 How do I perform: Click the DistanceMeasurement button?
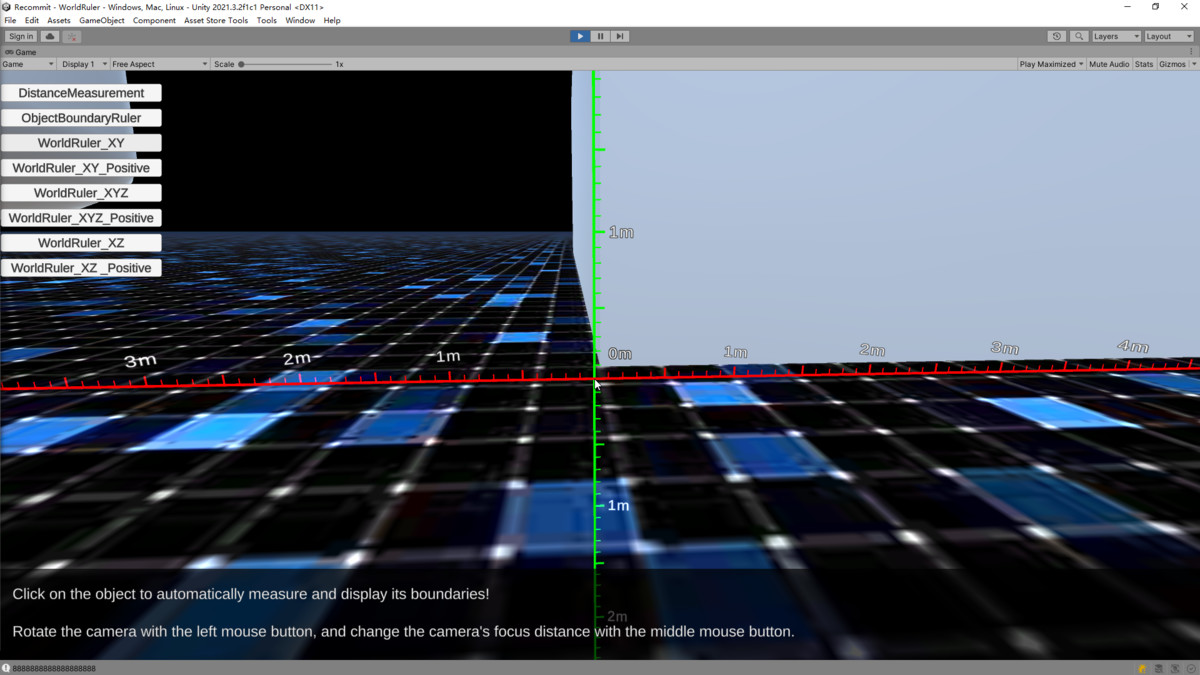coord(81,93)
